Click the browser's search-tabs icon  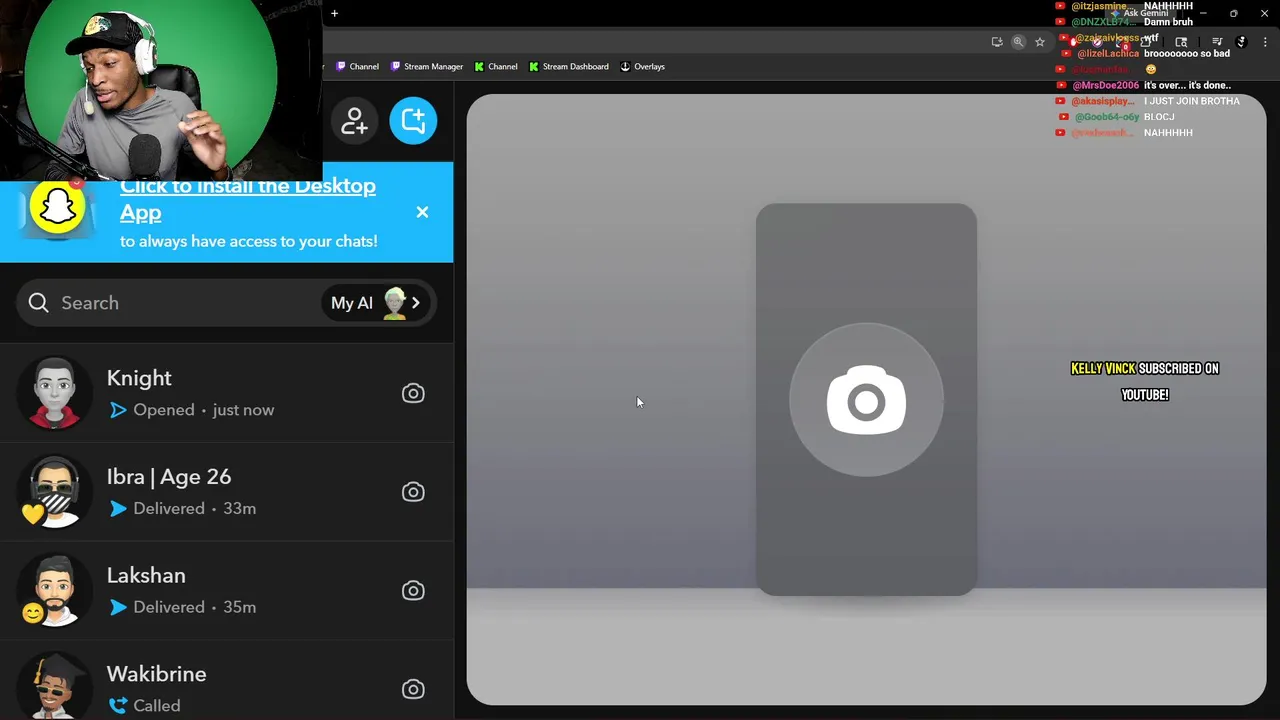point(1181,42)
